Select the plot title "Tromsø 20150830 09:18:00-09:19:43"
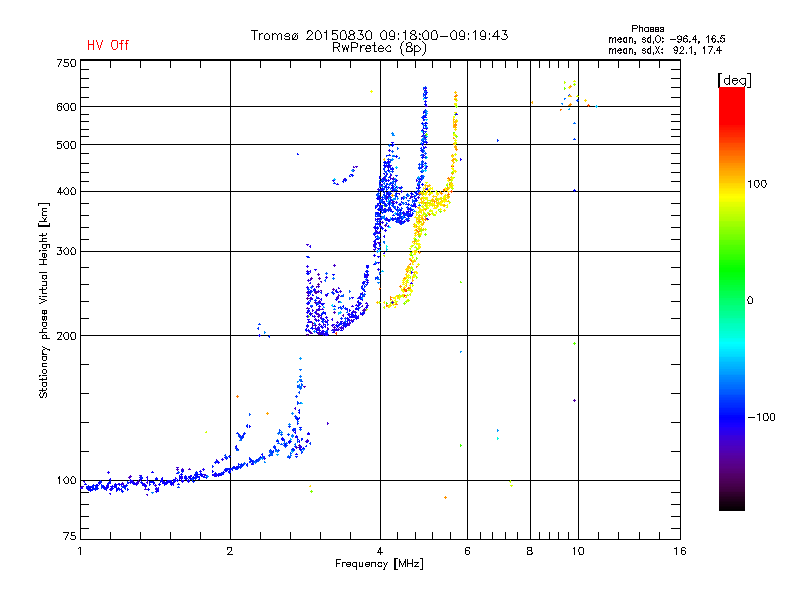This screenshot has width=800, height=600. [379, 35]
